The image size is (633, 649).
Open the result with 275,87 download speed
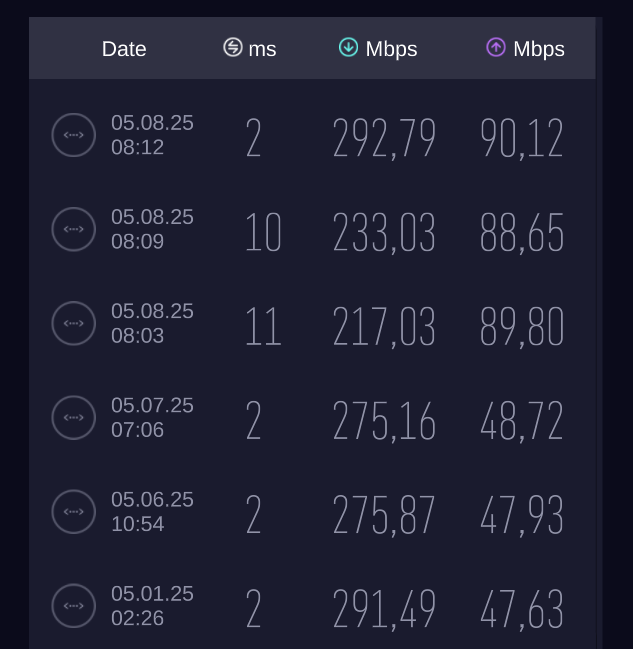click(x=384, y=515)
